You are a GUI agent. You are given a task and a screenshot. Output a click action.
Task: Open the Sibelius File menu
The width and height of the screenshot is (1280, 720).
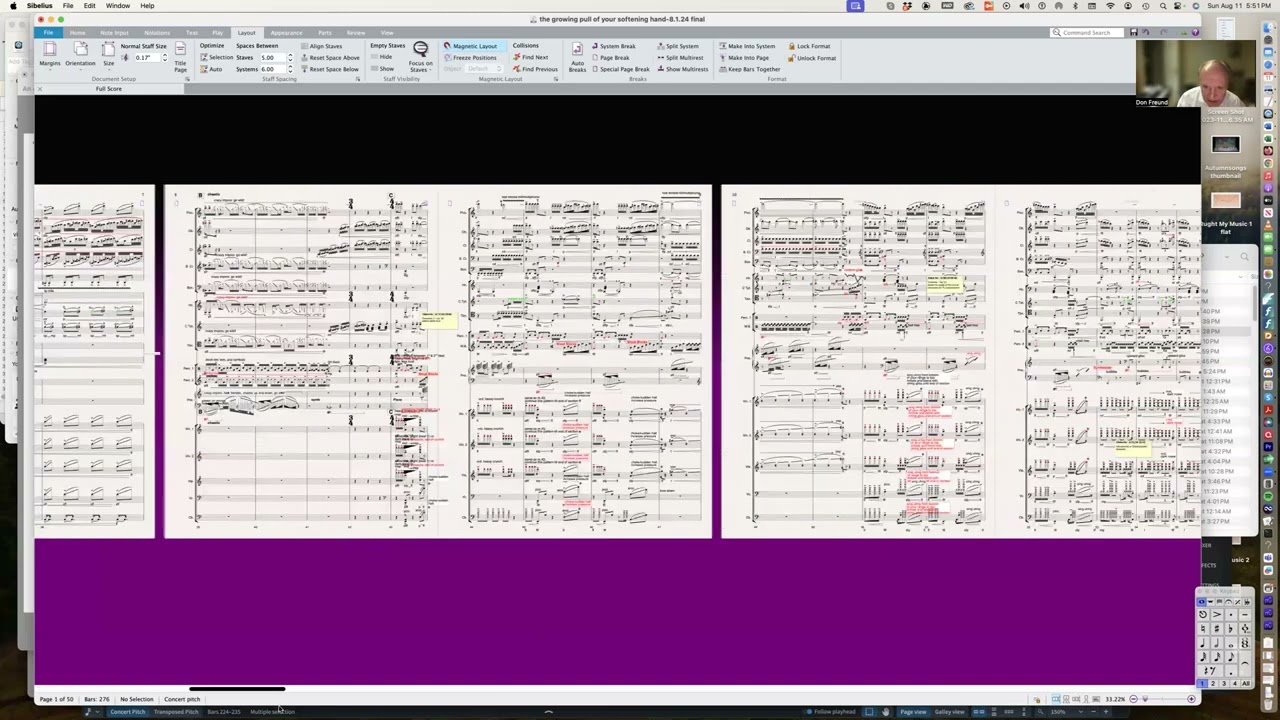coord(68,6)
